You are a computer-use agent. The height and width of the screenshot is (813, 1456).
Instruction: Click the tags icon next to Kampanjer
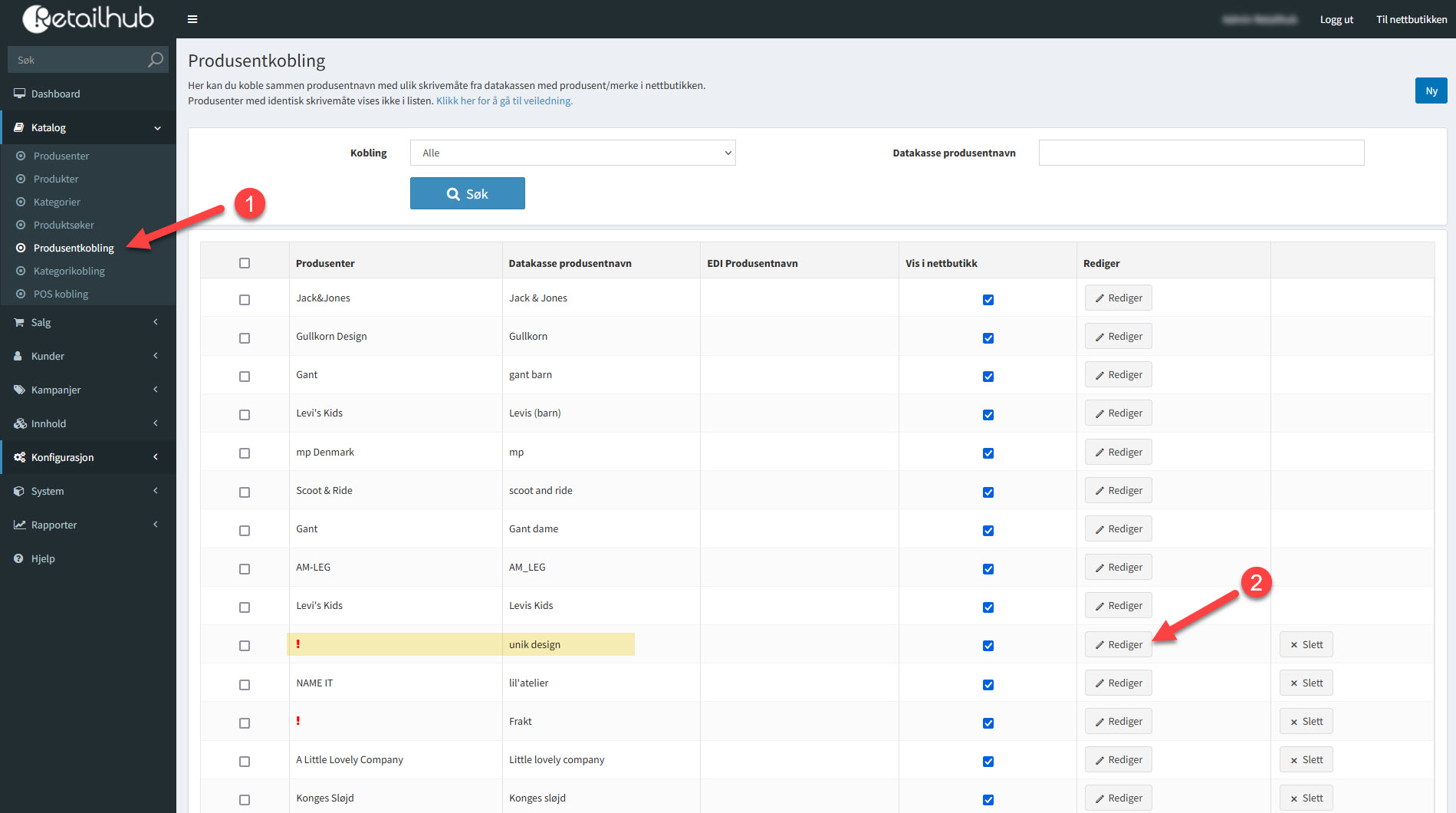pyautogui.click(x=19, y=390)
